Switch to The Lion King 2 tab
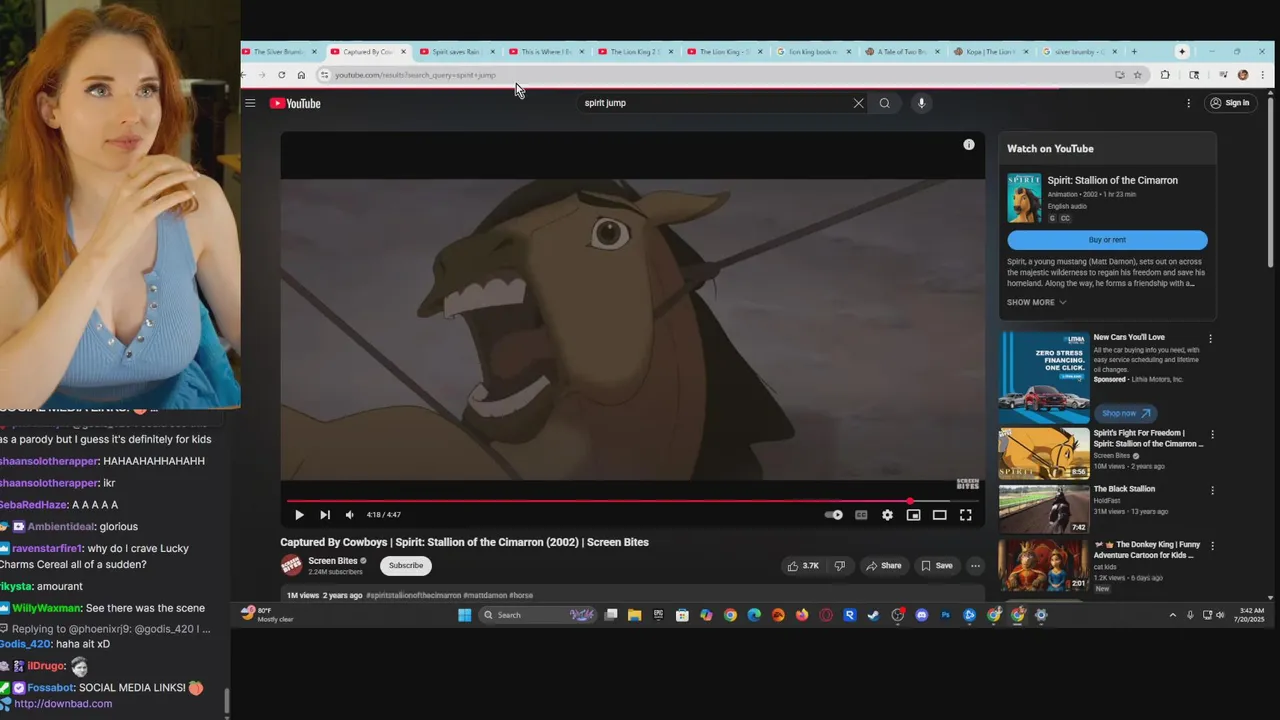This screenshot has width=1280, height=720. click(x=635, y=52)
